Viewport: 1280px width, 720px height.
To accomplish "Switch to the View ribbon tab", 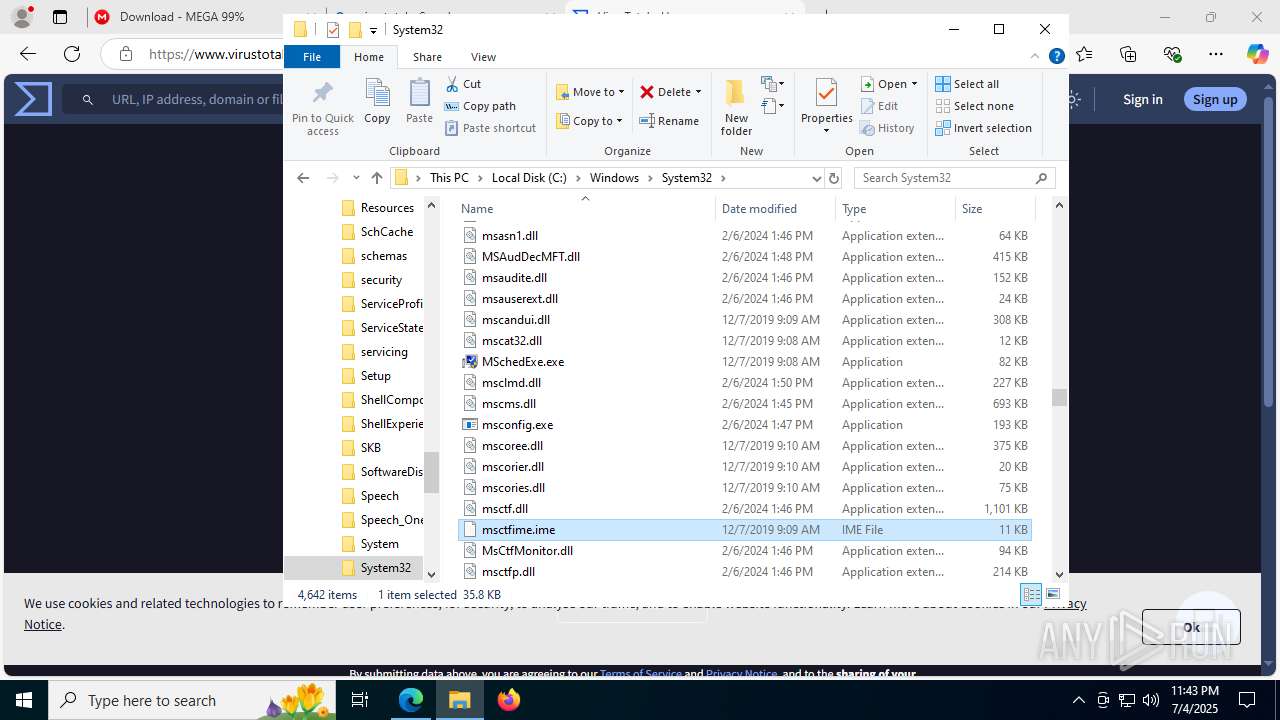I will click(483, 57).
